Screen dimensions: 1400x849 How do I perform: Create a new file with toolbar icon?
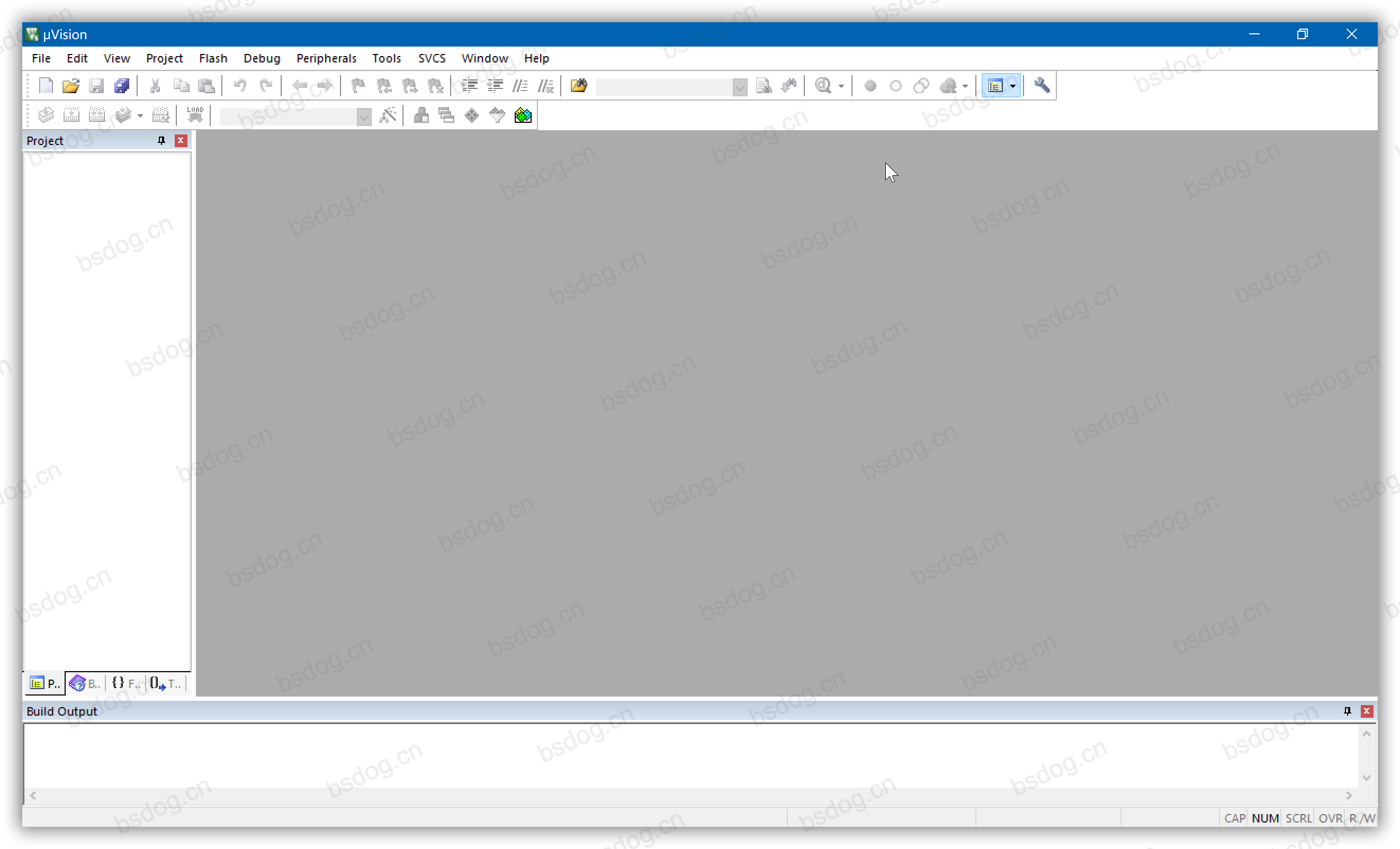coord(46,86)
